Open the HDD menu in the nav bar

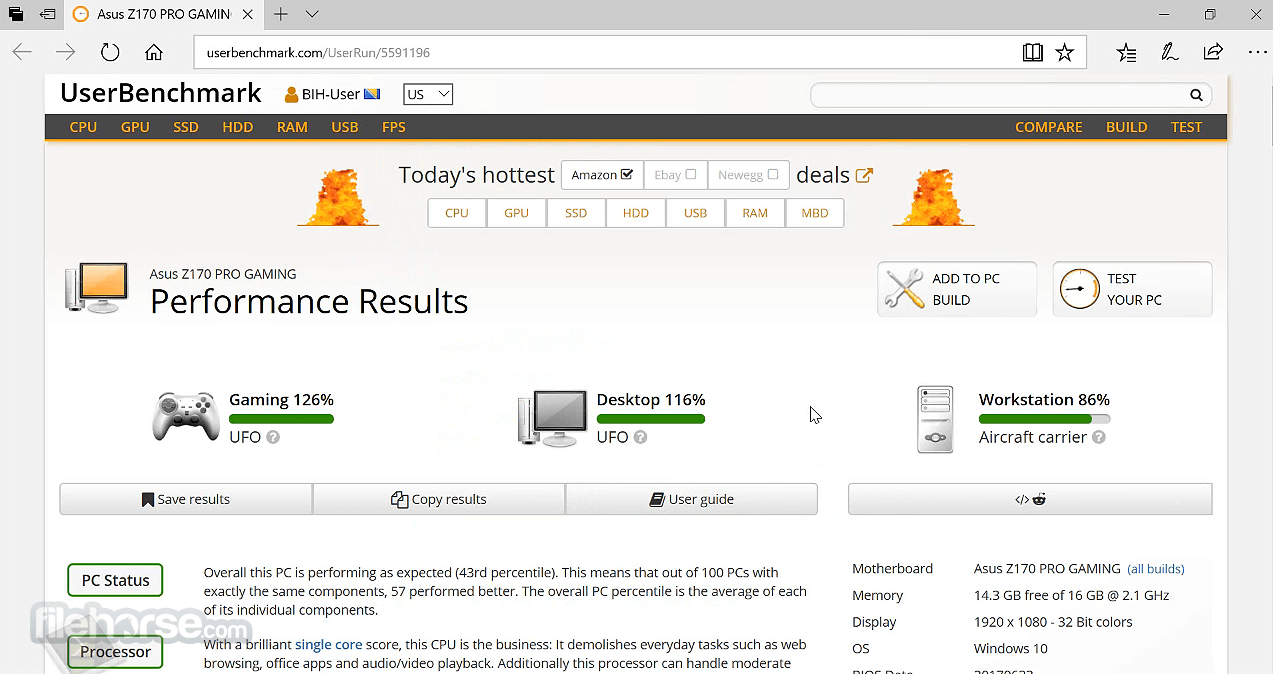(x=237, y=127)
